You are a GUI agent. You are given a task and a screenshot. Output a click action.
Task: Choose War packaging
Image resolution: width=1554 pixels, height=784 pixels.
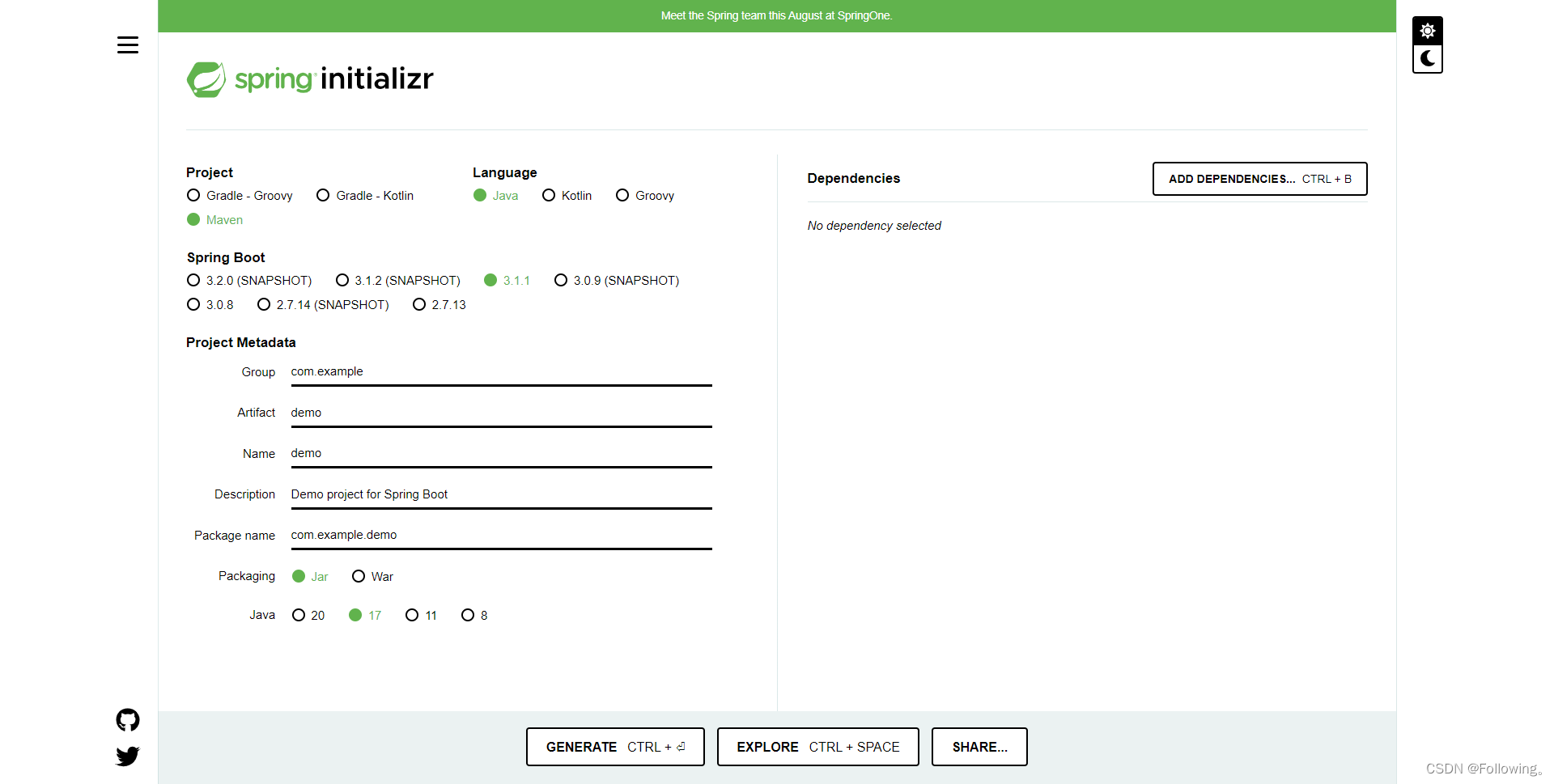pos(372,577)
